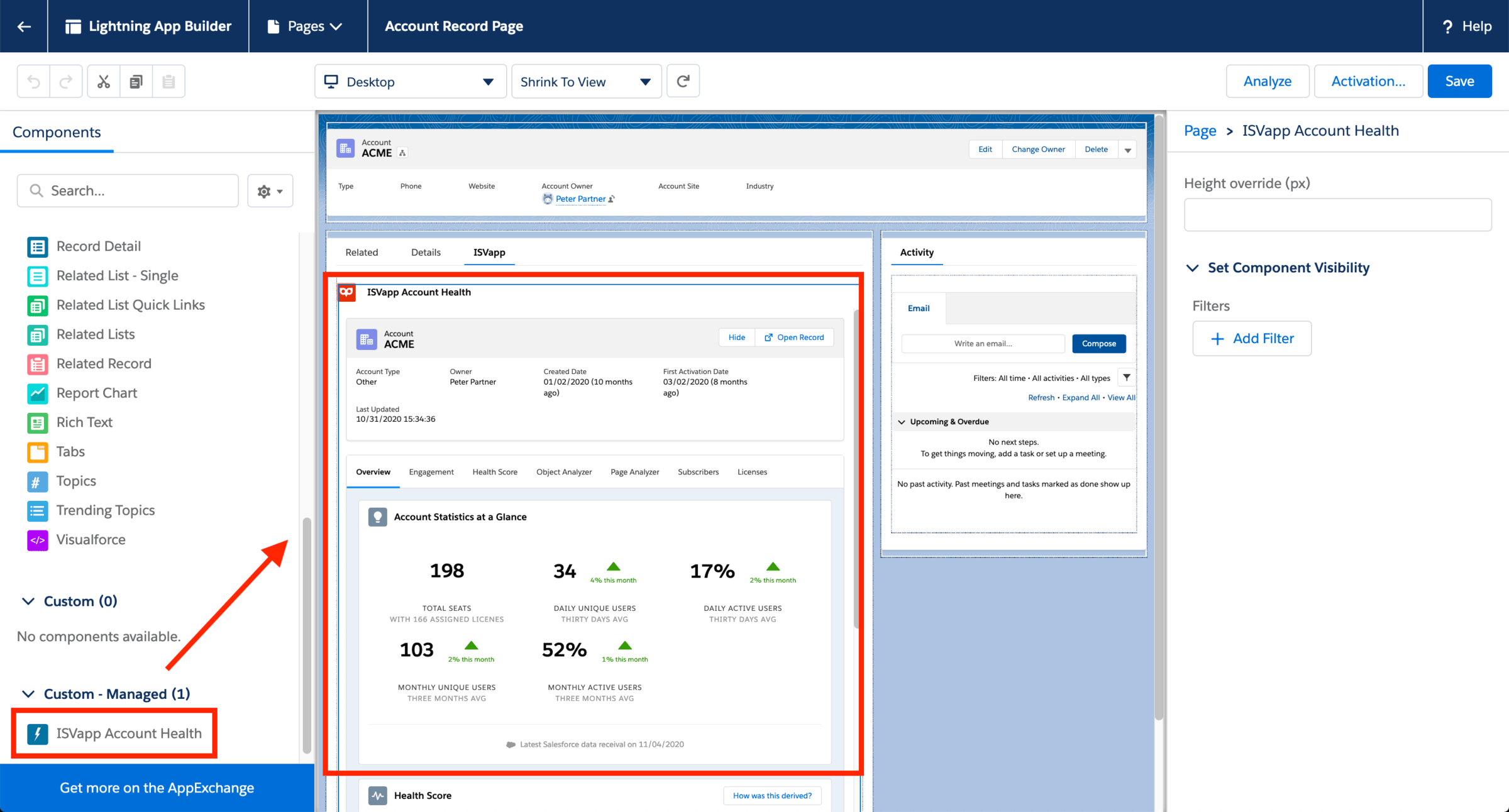This screenshot has width=1509, height=812.
Task: Click the redo icon
Action: click(66, 82)
